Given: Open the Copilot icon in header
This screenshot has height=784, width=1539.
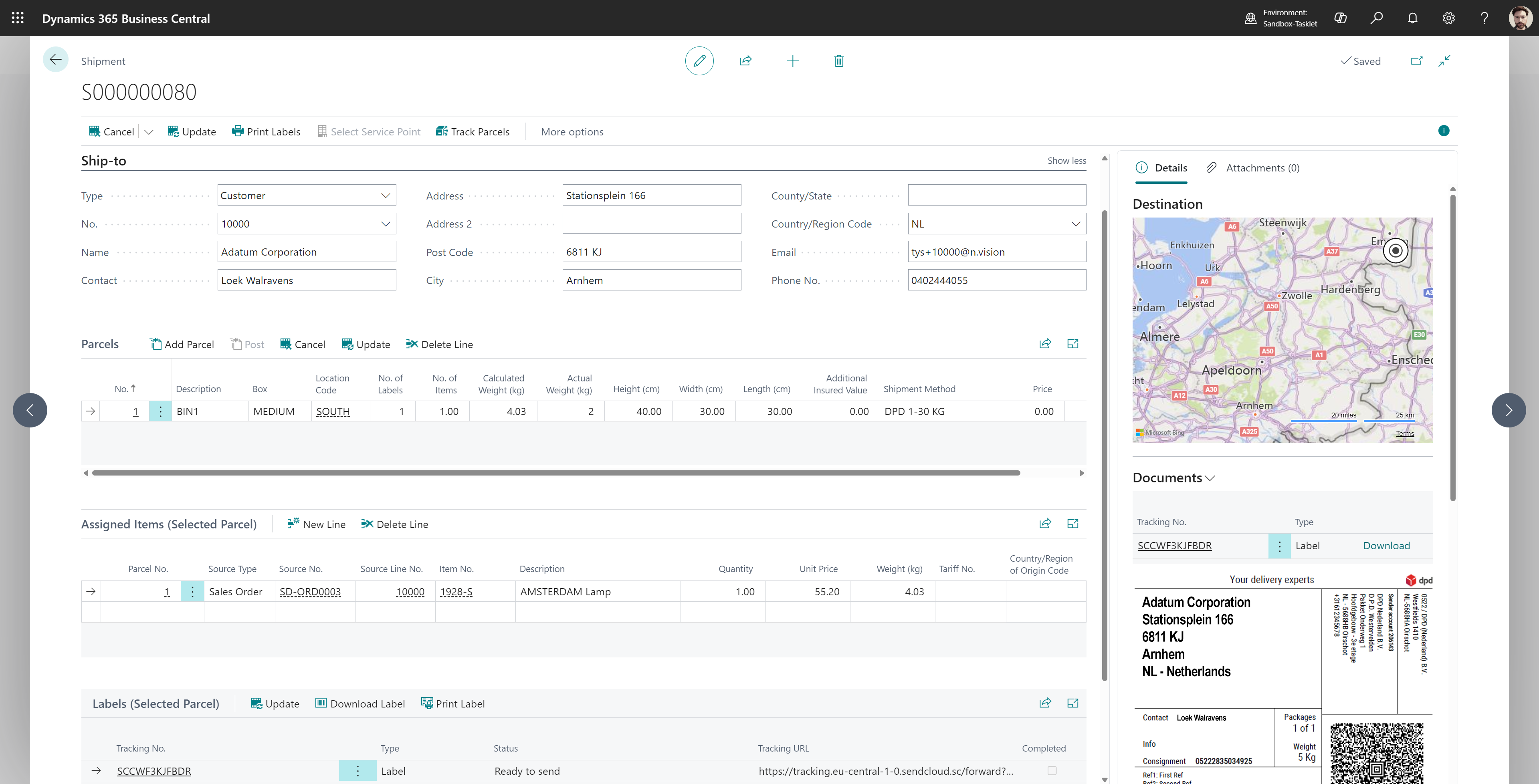Looking at the screenshot, I should (1340, 18).
